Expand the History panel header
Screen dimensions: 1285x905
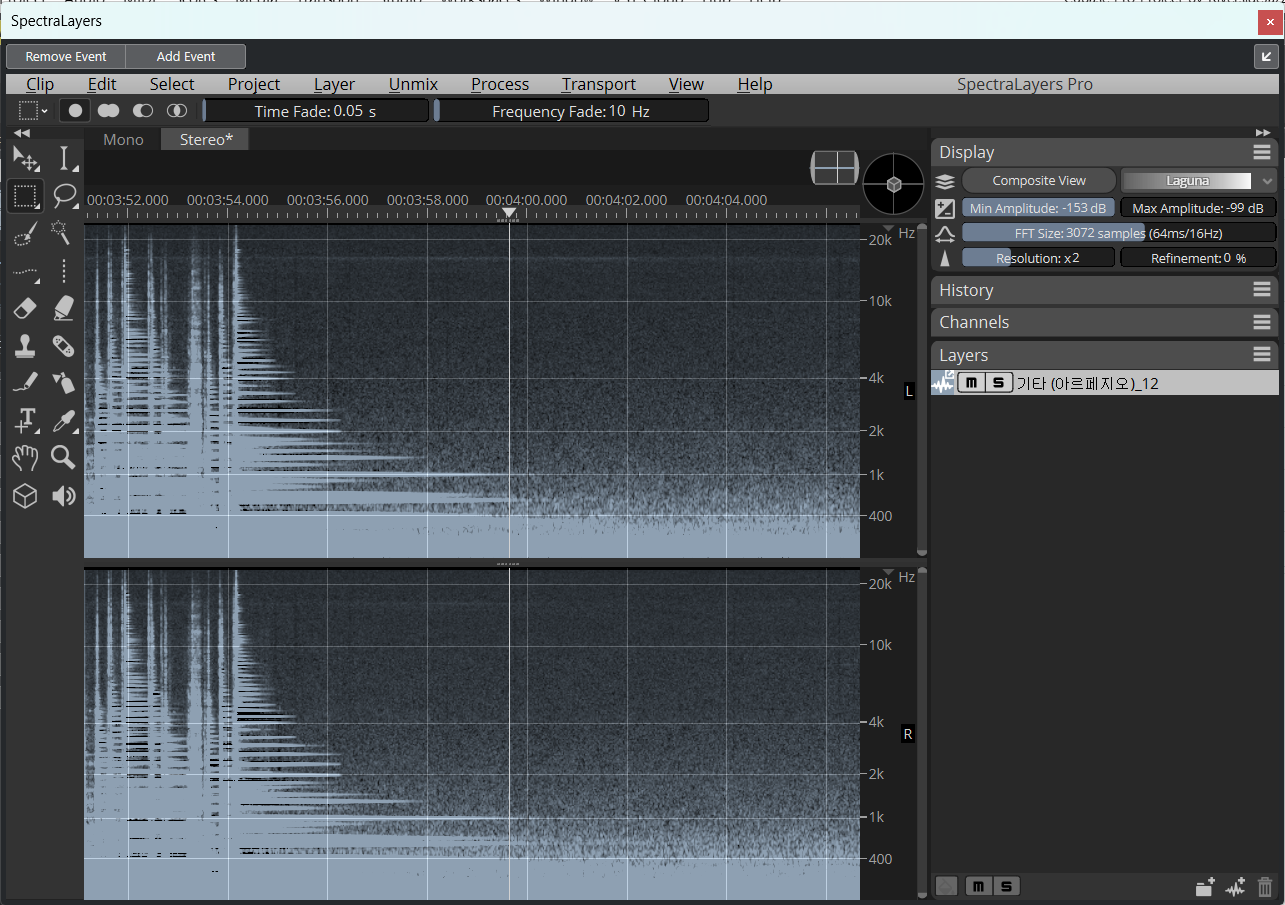(1105, 290)
